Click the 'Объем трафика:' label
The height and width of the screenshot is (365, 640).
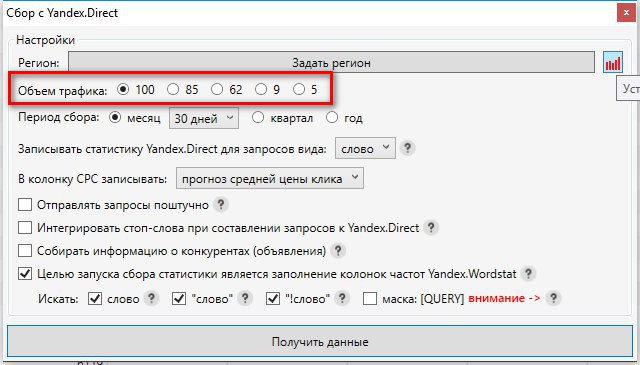click(62, 90)
